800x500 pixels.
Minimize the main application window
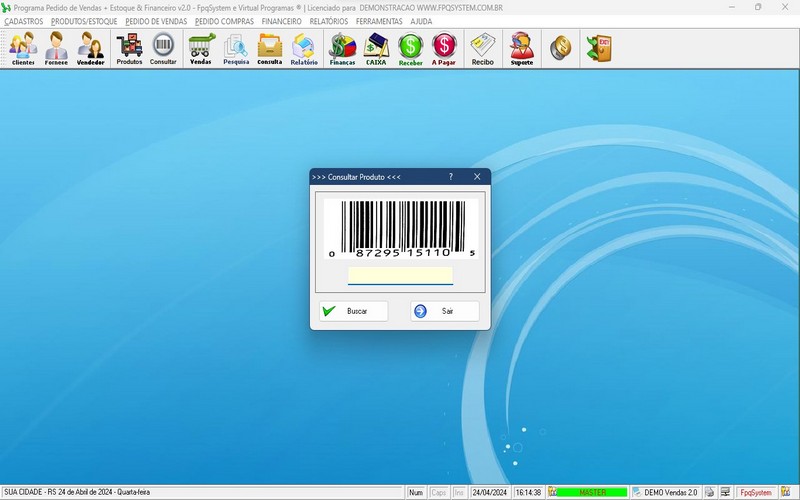[x=732, y=7]
